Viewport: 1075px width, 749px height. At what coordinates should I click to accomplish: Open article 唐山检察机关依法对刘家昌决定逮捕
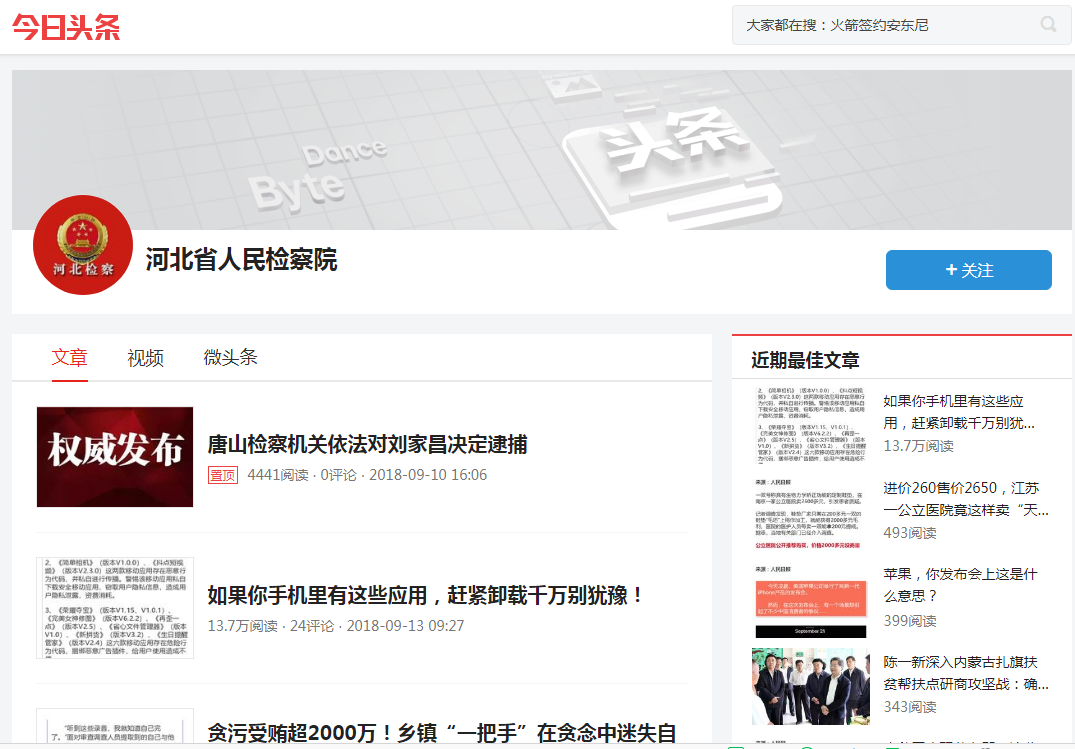[367, 445]
